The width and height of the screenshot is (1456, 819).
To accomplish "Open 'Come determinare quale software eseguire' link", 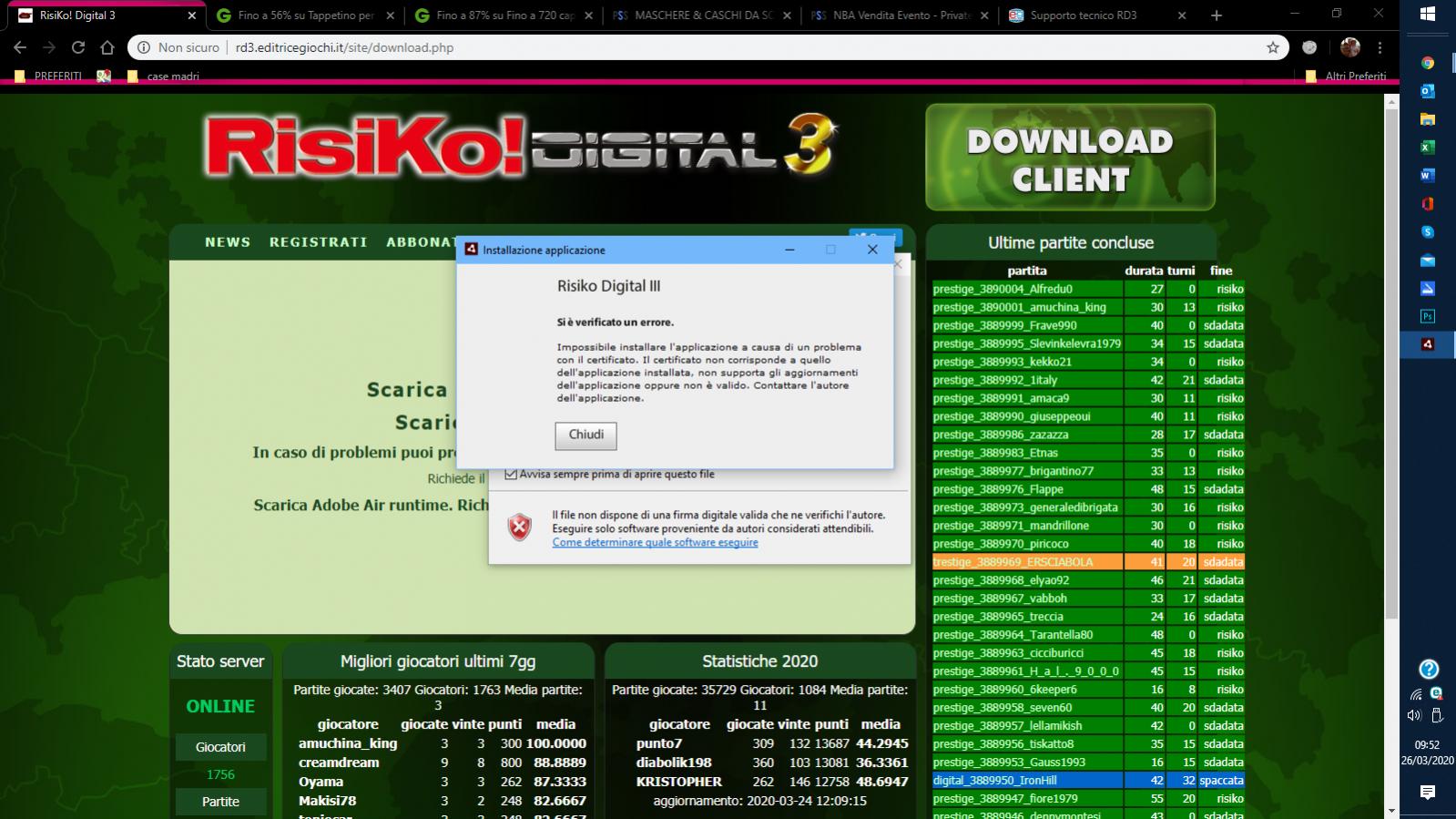I will (655, 542).
